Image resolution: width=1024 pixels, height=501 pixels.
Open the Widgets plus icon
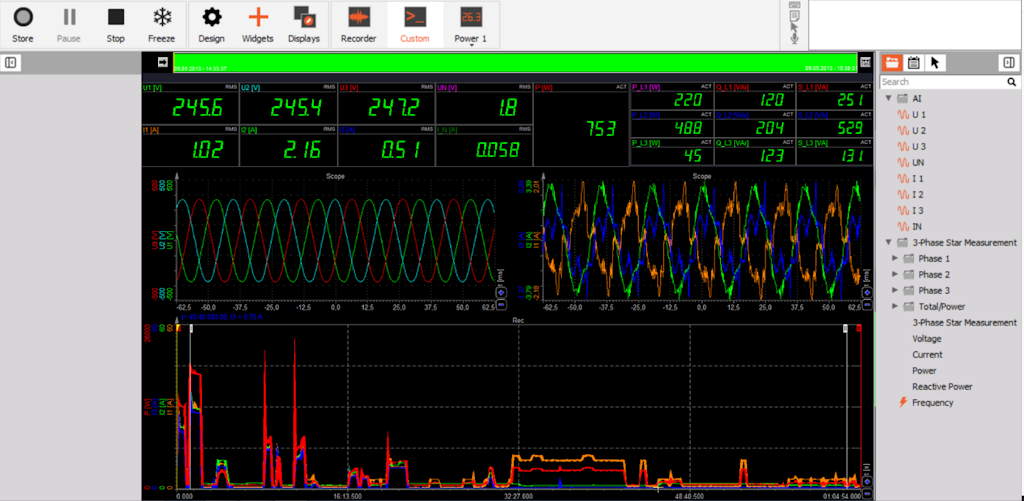(x=258, y=25)
